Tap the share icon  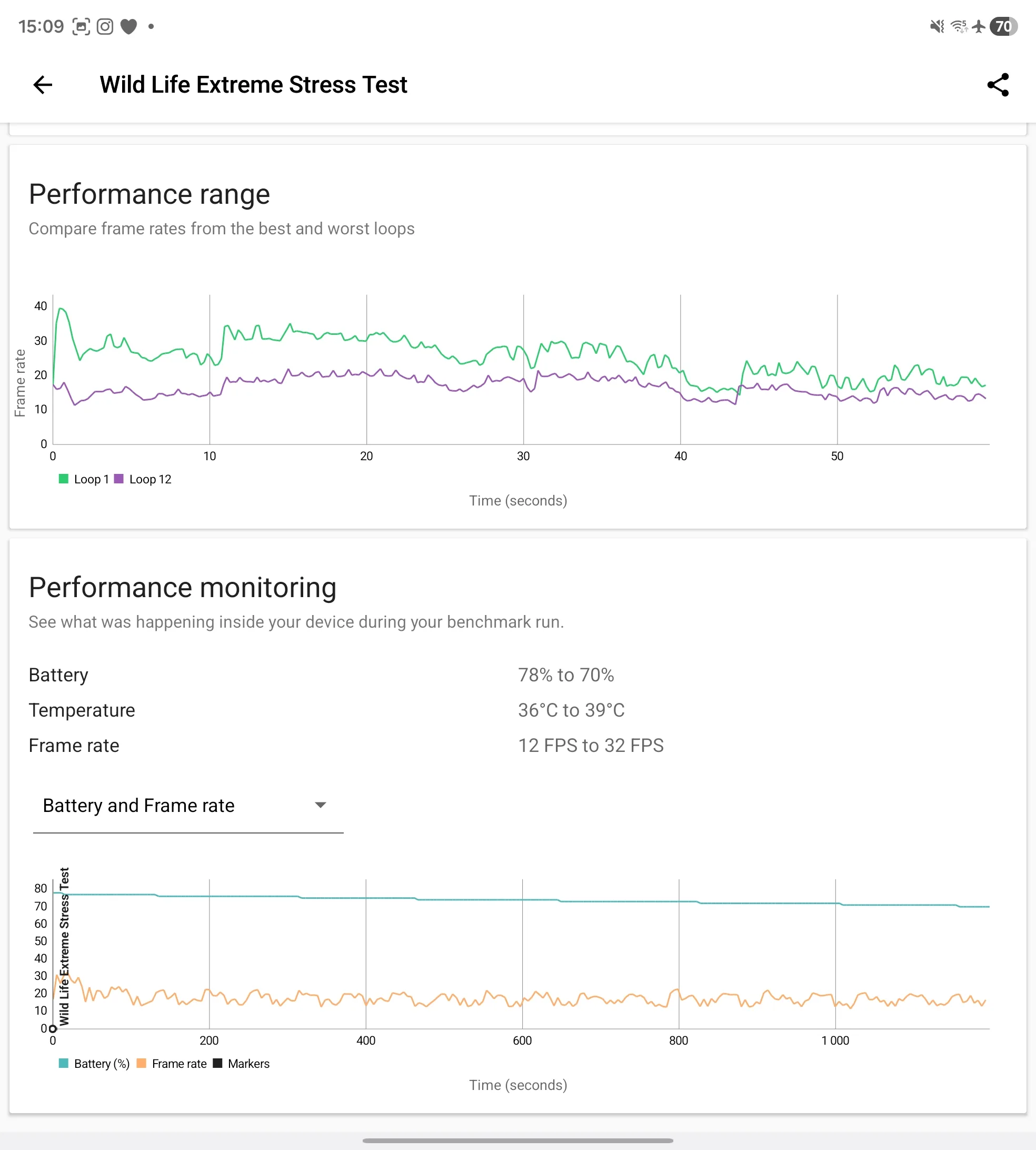pyautogui.click(x=997, y=85)
